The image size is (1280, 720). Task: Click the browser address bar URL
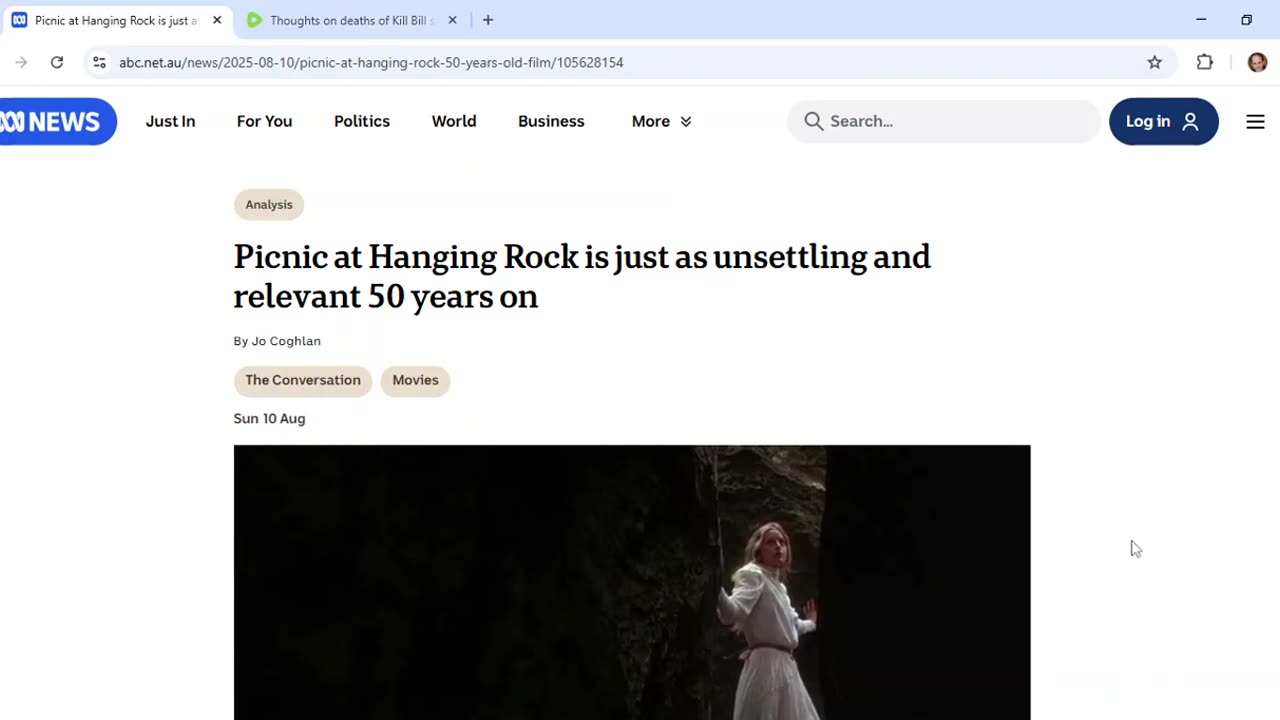(371, 62)
